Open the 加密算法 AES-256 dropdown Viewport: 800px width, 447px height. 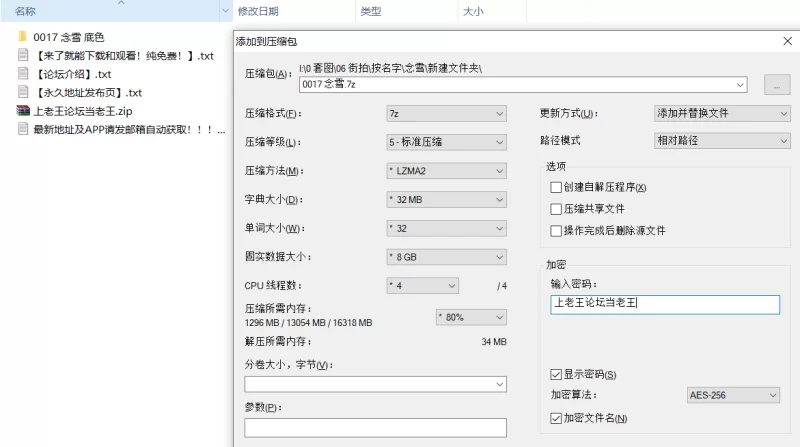[x=733, y=396]
